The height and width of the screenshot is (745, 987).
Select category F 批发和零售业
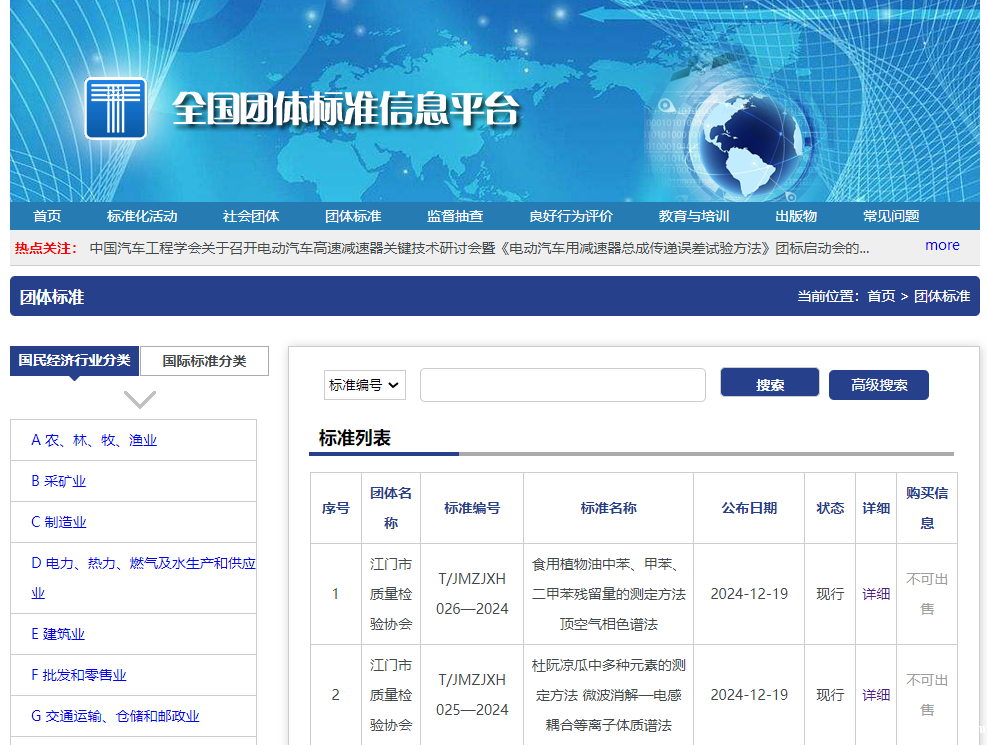pos(79,675)
